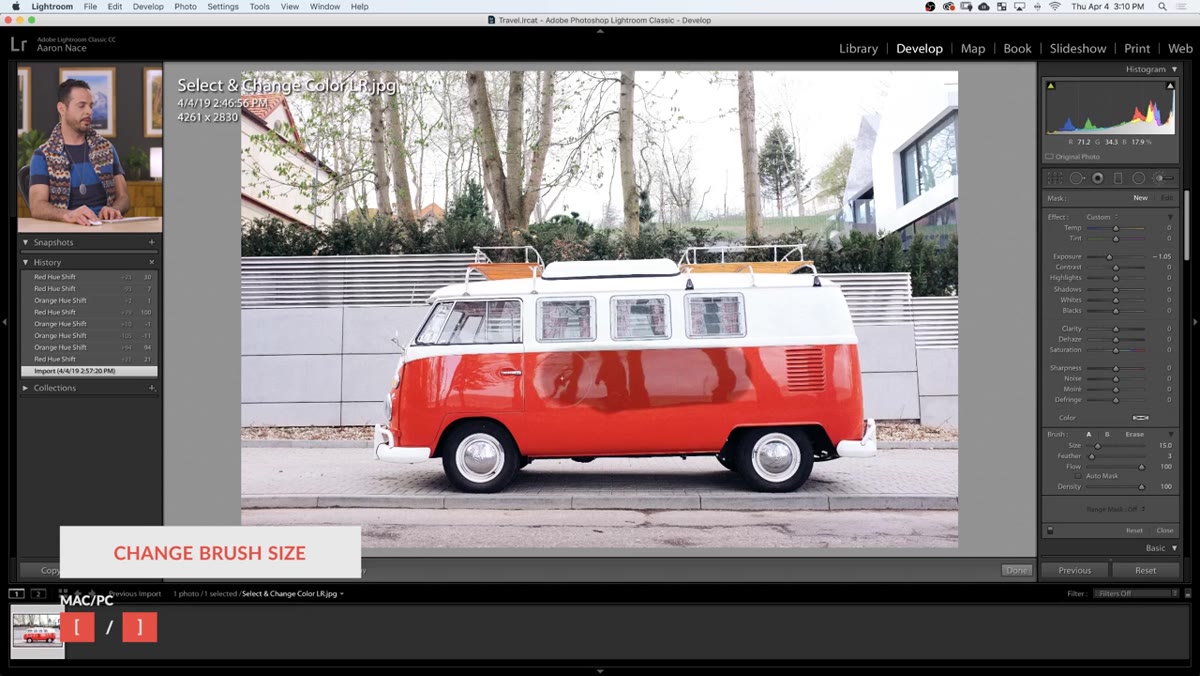
Task: Open Spotlight search in menu bar
Action: (x=1164, y=6)
